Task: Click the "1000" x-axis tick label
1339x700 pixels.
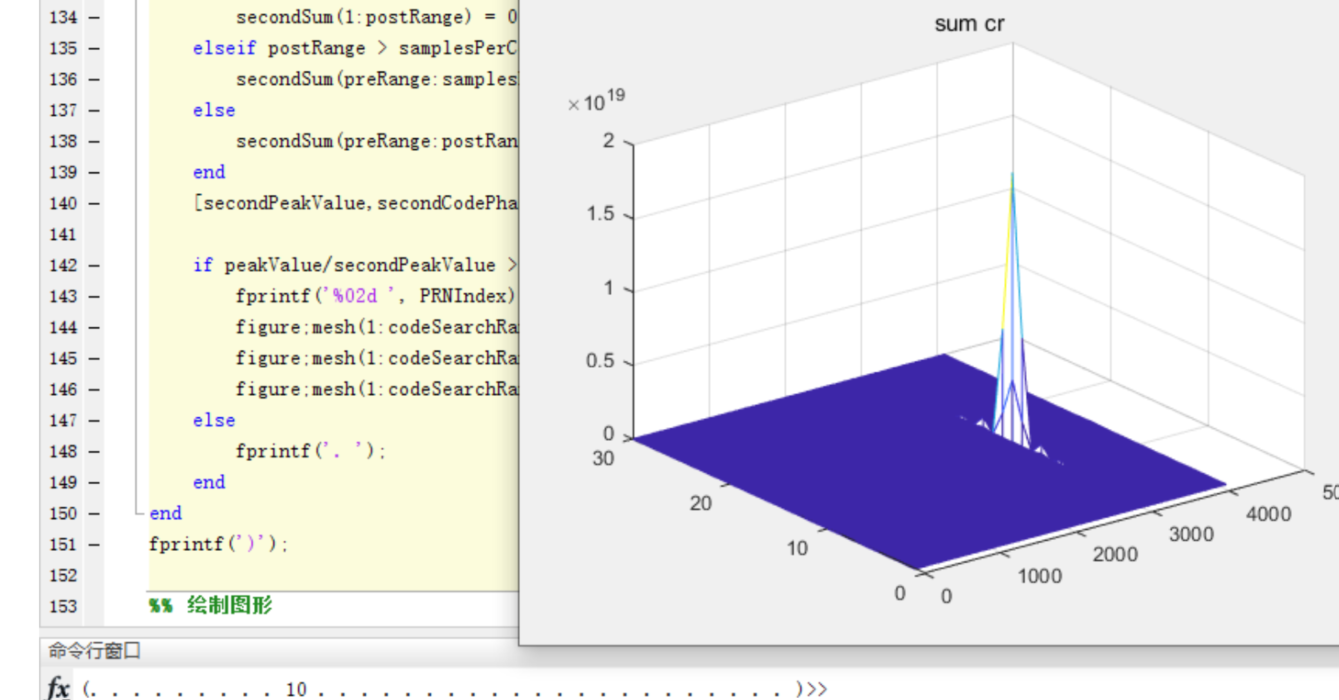Action: point(1040,575)
